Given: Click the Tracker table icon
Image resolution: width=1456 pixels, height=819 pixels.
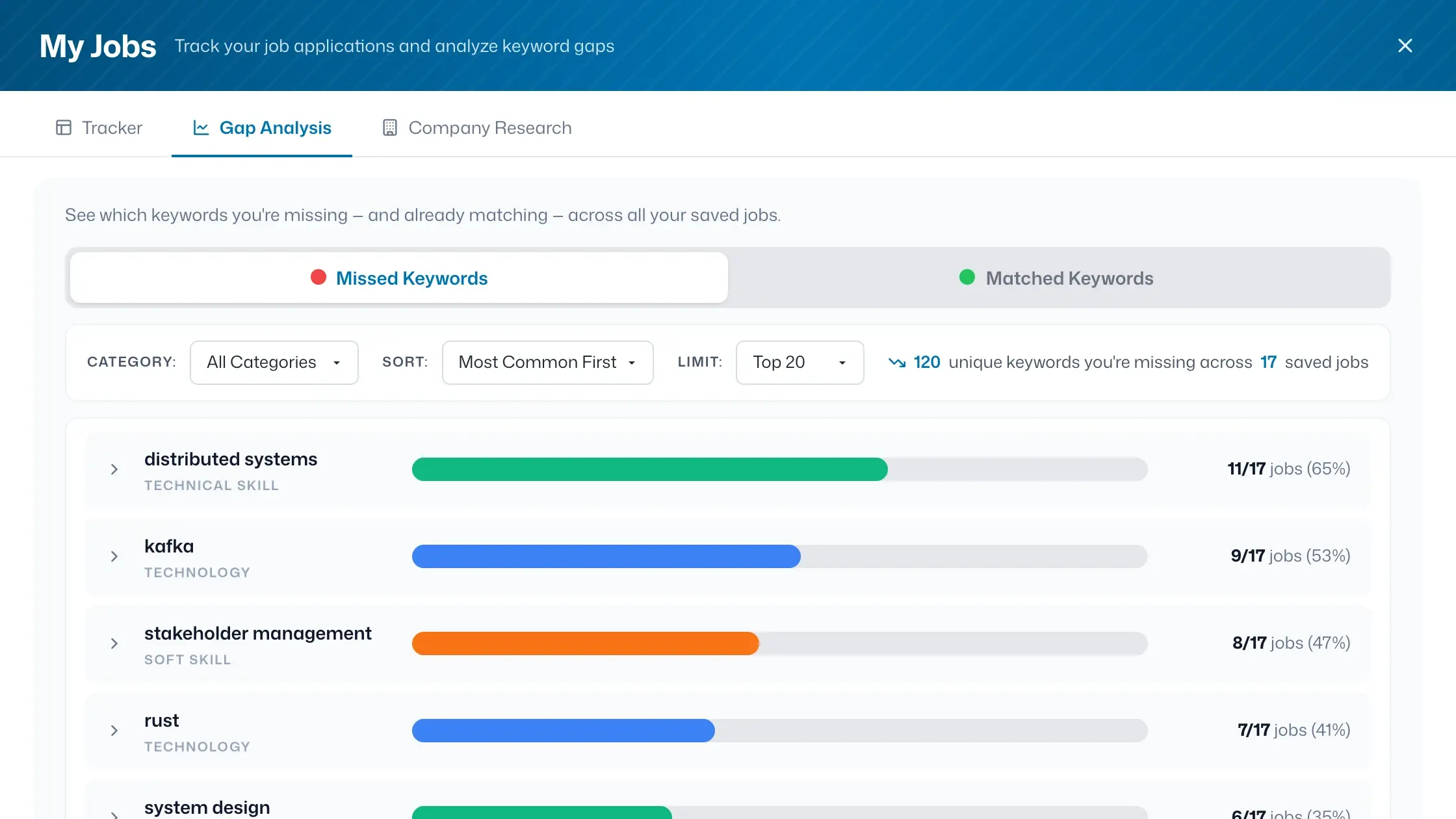Looking at the screenshot, I should click(64, 127).
